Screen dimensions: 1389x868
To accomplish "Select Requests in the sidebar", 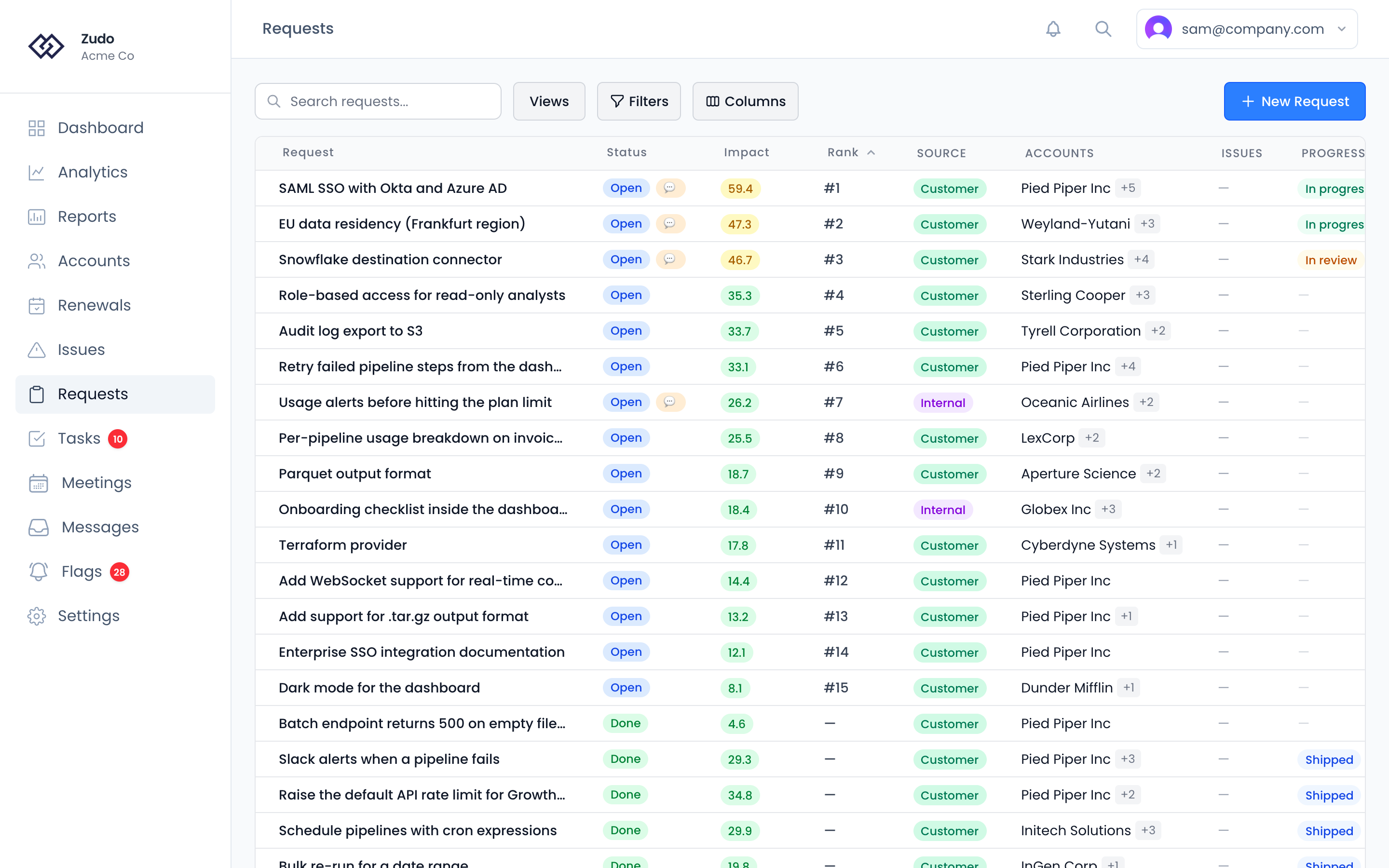I will pos(115,394).
